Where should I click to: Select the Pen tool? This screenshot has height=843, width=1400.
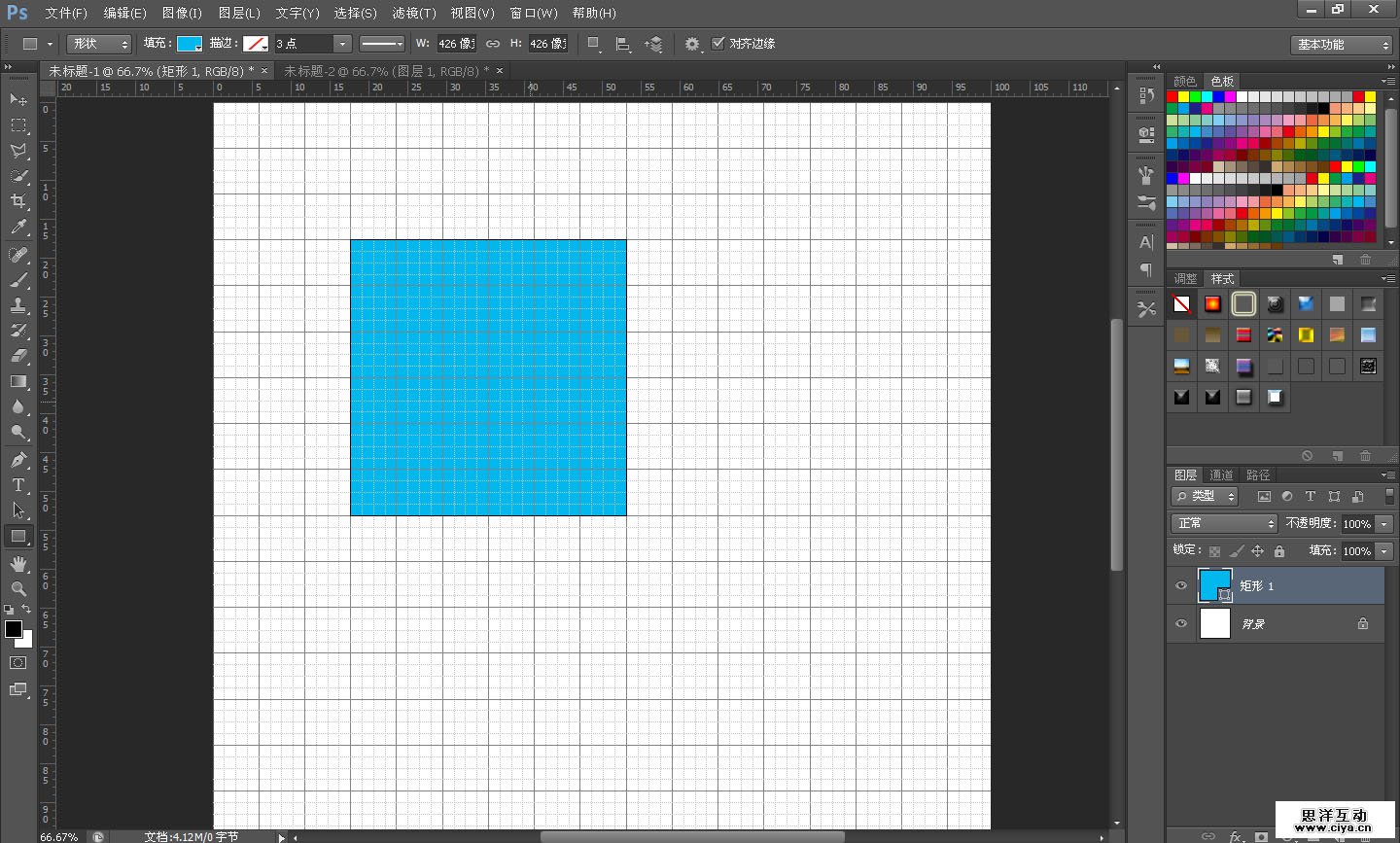click(18, 459)
